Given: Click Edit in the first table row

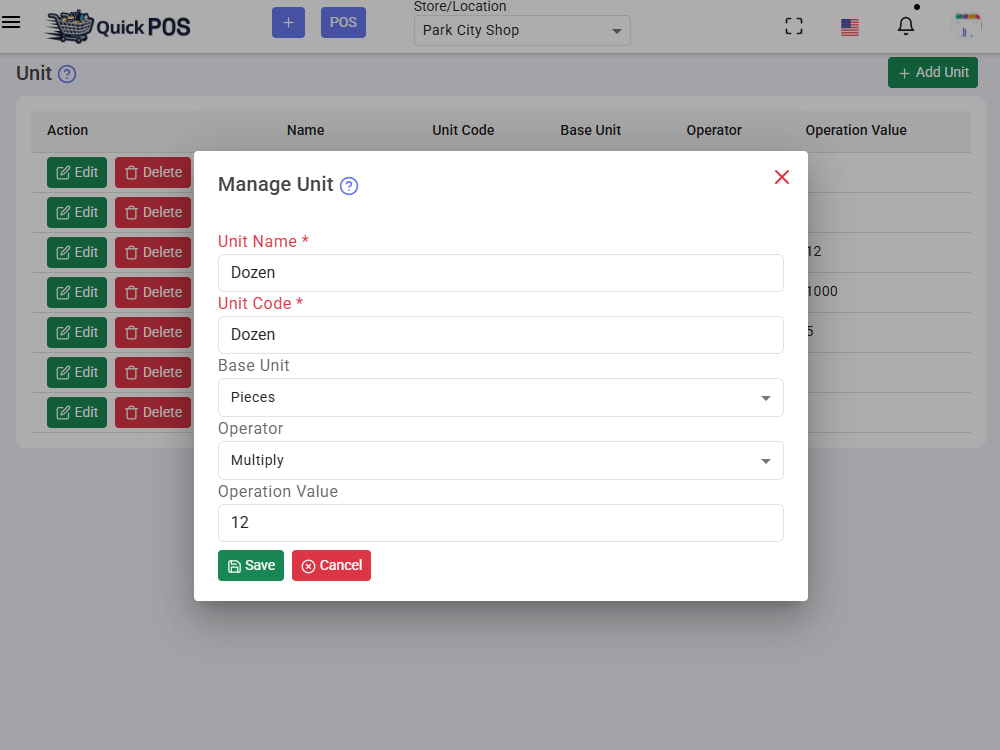Looking at the screenshot, I should [77, 172].
